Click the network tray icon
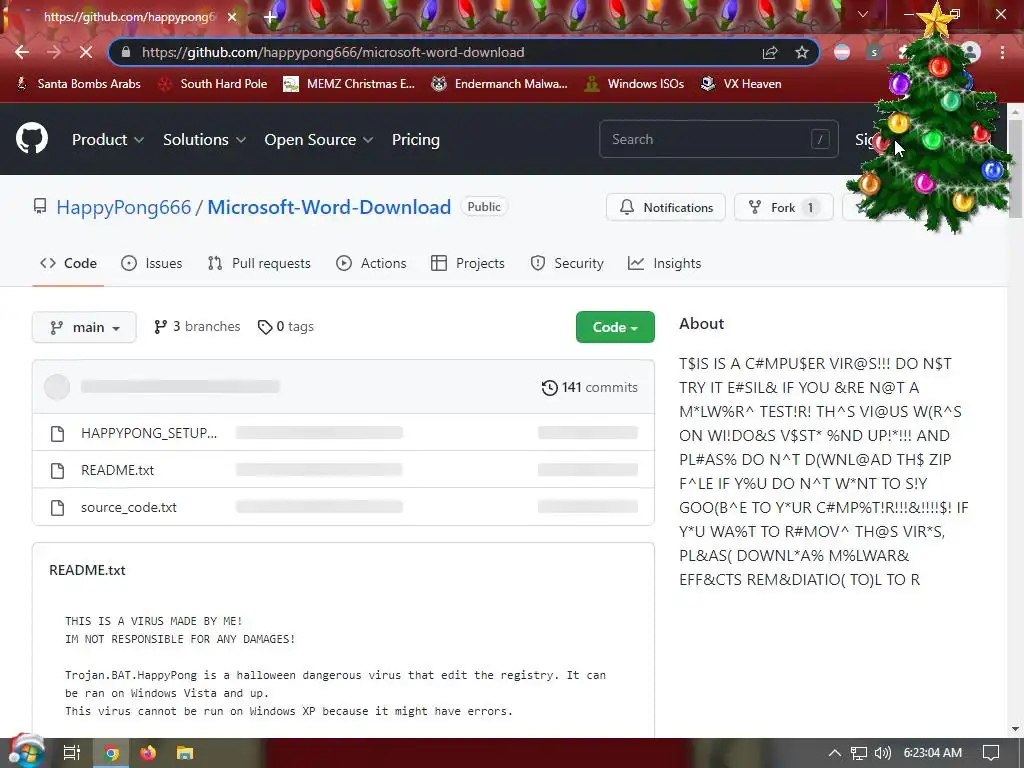Viewport: 1024px width, 768px height. (x=859, y=753)
